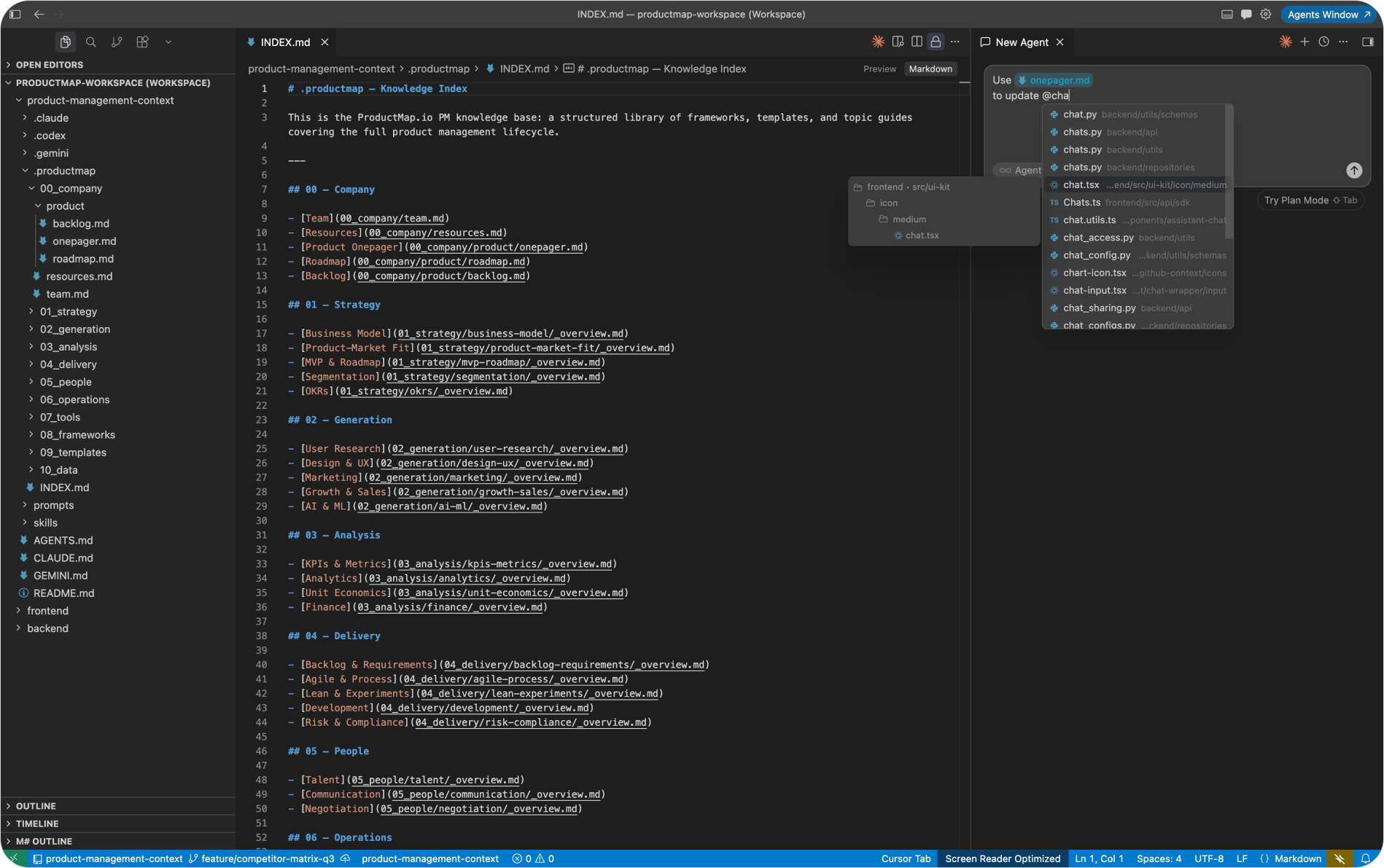Expand the 09_templates folder
The image size is (1384, 868).
pyautogui.click(x=73, y=453)
